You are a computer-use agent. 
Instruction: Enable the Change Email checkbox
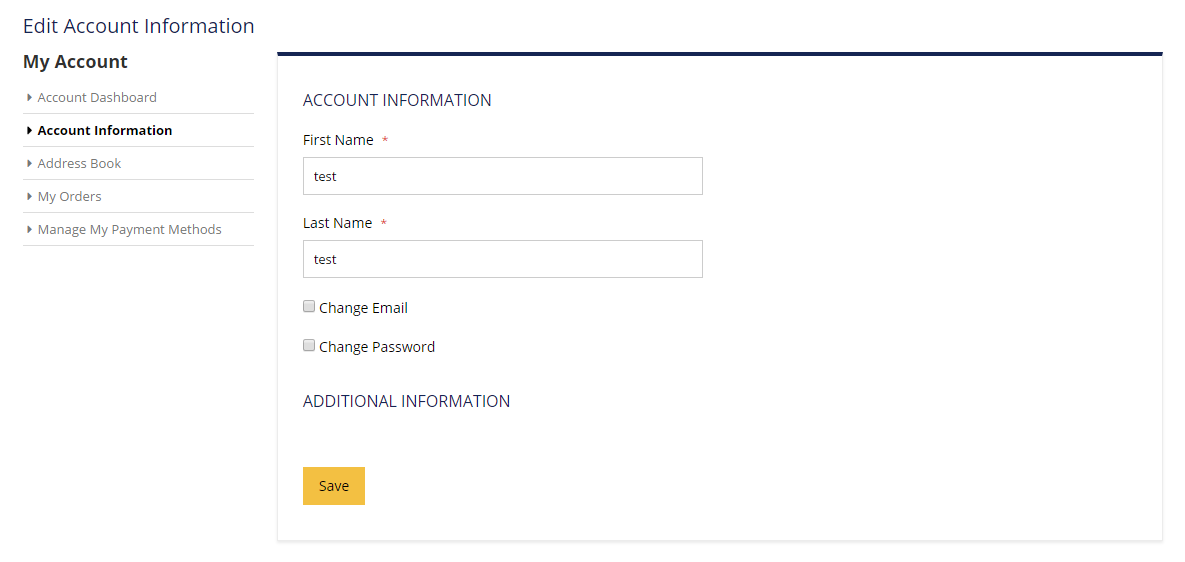point(309,307)
